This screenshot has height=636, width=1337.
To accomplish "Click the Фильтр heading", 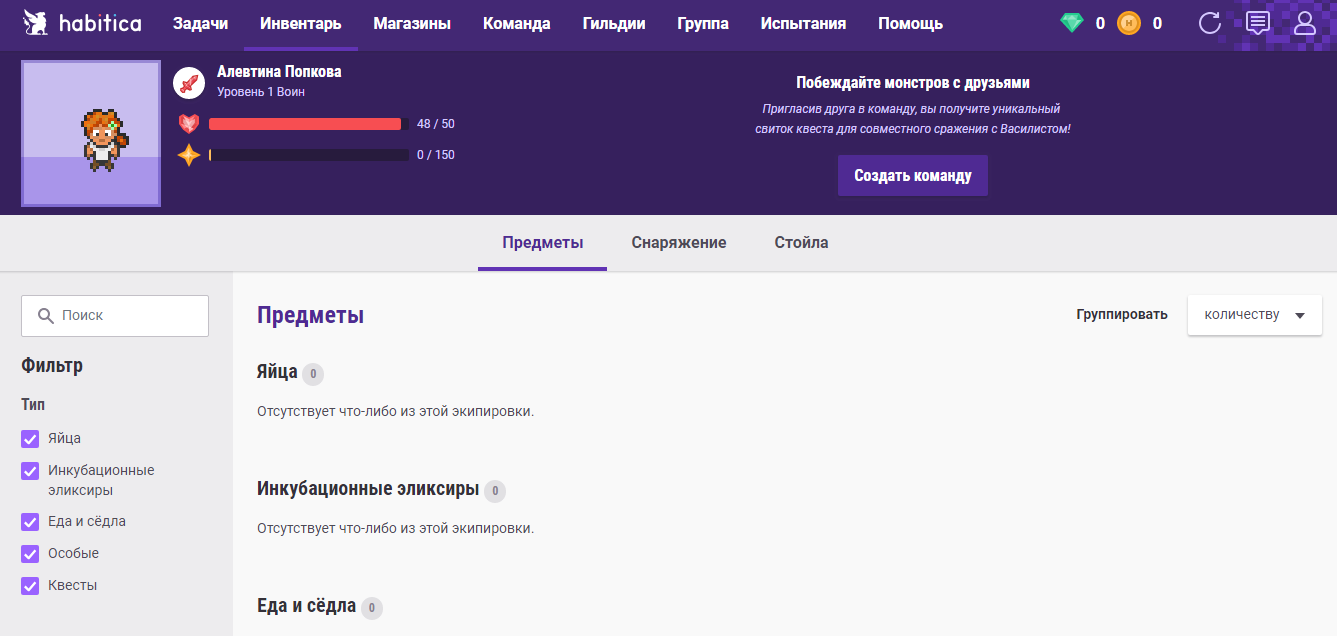I will coord(52,366).
